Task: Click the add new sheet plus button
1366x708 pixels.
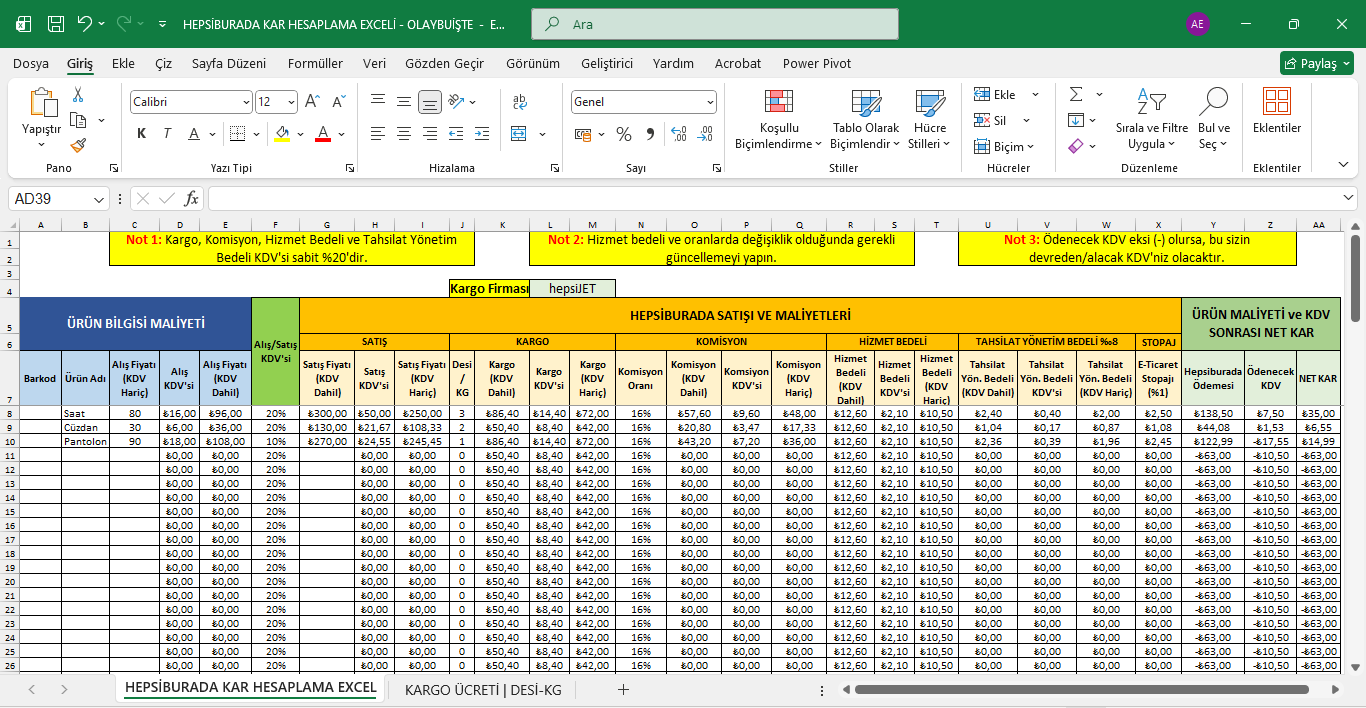Action: coord(623,689)
